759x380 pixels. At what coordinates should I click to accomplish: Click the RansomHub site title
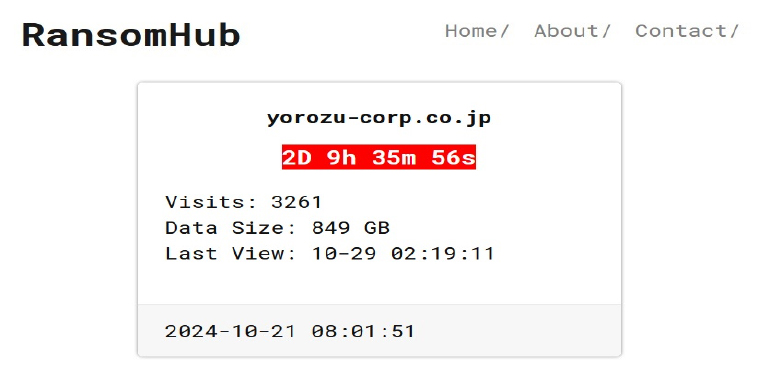click(x=131, y=35)
